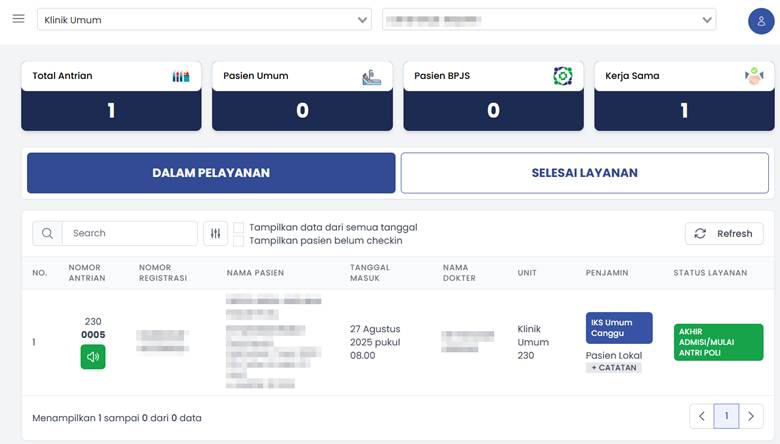
Task: Click the Search input field
Action: [129, 233]
